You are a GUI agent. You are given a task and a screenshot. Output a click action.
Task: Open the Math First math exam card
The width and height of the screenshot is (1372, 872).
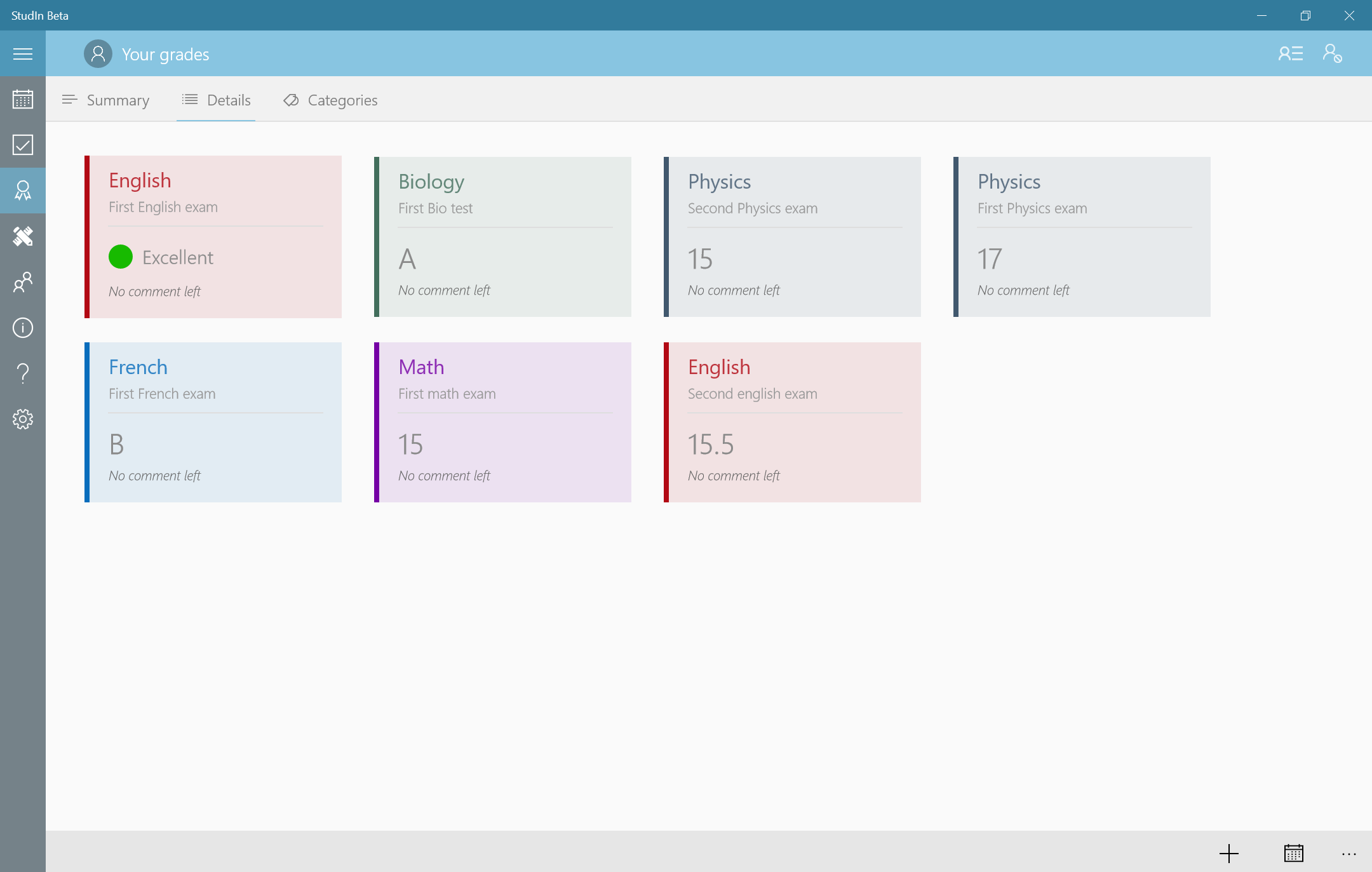tap(503, 422)
